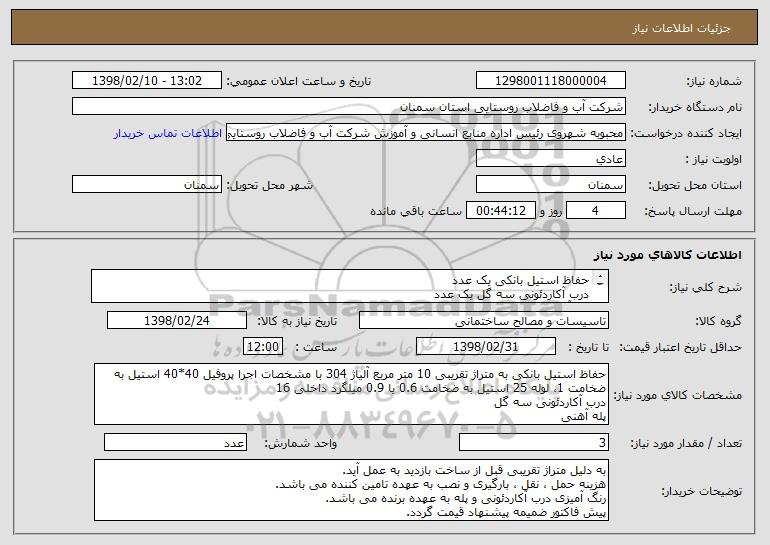Open the buyer contact information link
770x545 pixels.
pyautogui.click(x=168, y=134)
